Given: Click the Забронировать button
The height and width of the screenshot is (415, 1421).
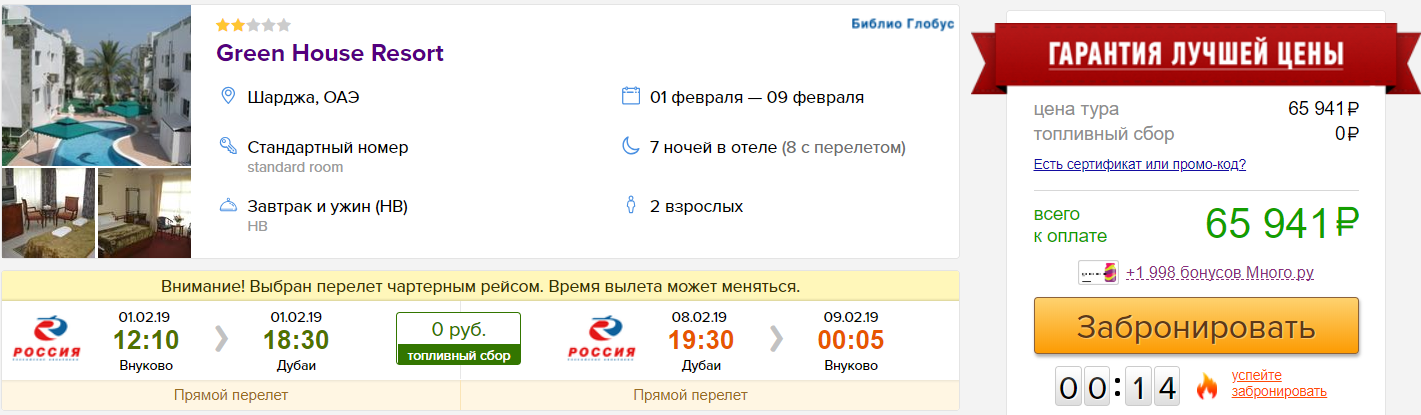Looking at the screenshot, I should click(1195, 326).
